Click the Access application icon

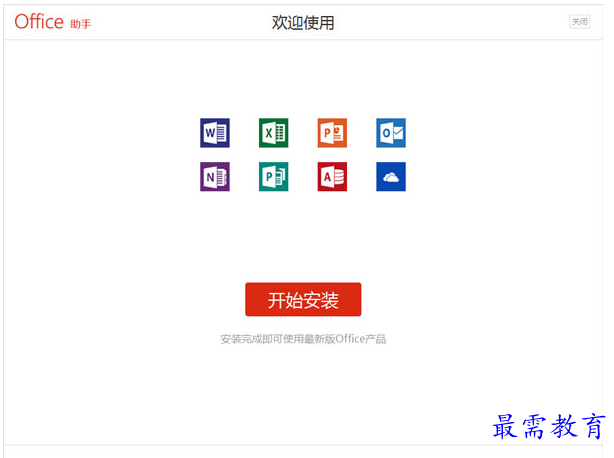(x=332, y=177)
